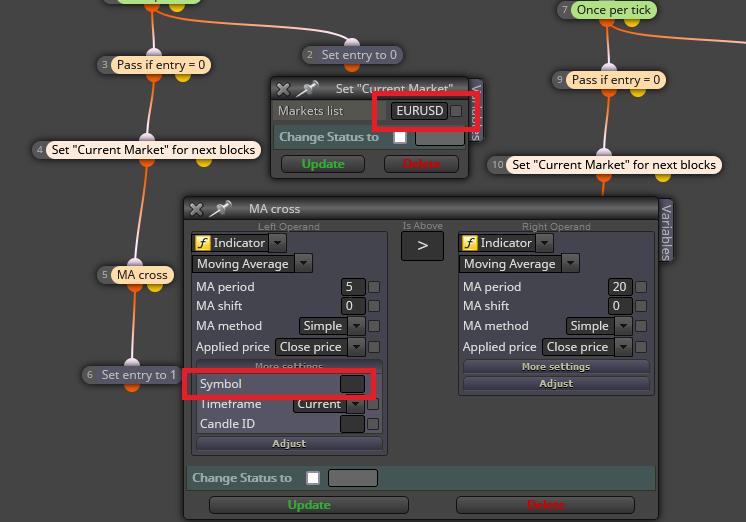Click orange output connector of block 6
Screen dimensions: 746x522
click(x=132, y=387)
